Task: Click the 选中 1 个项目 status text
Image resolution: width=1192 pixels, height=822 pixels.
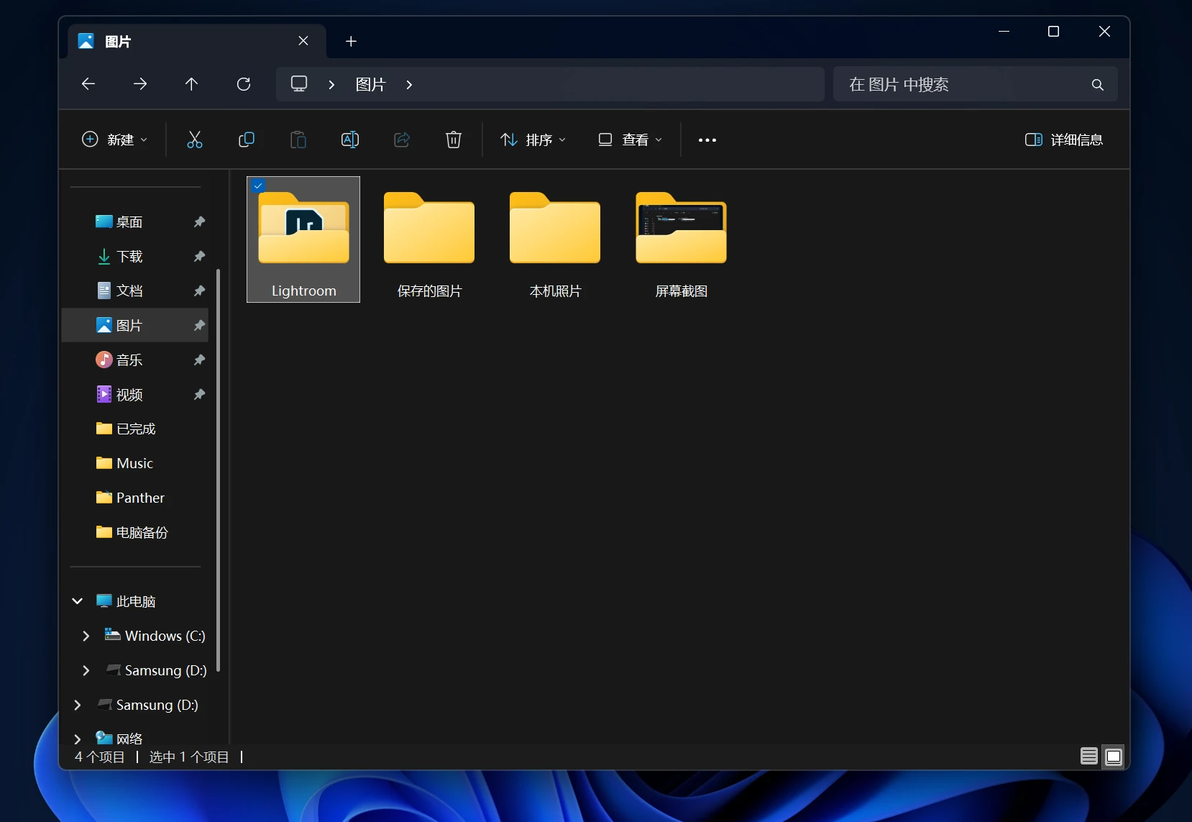Action: pos(189,757)
